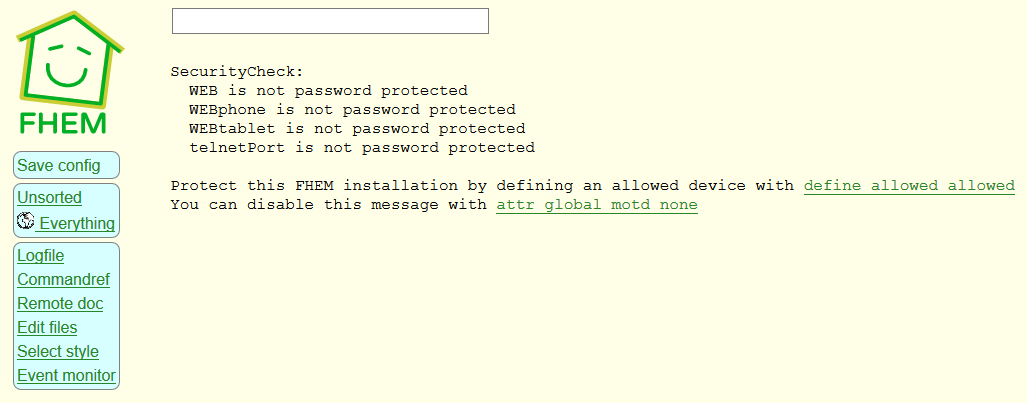Click the telnetPort warning line
This screenshot has width=1027, height=403.
pos(362,147)
